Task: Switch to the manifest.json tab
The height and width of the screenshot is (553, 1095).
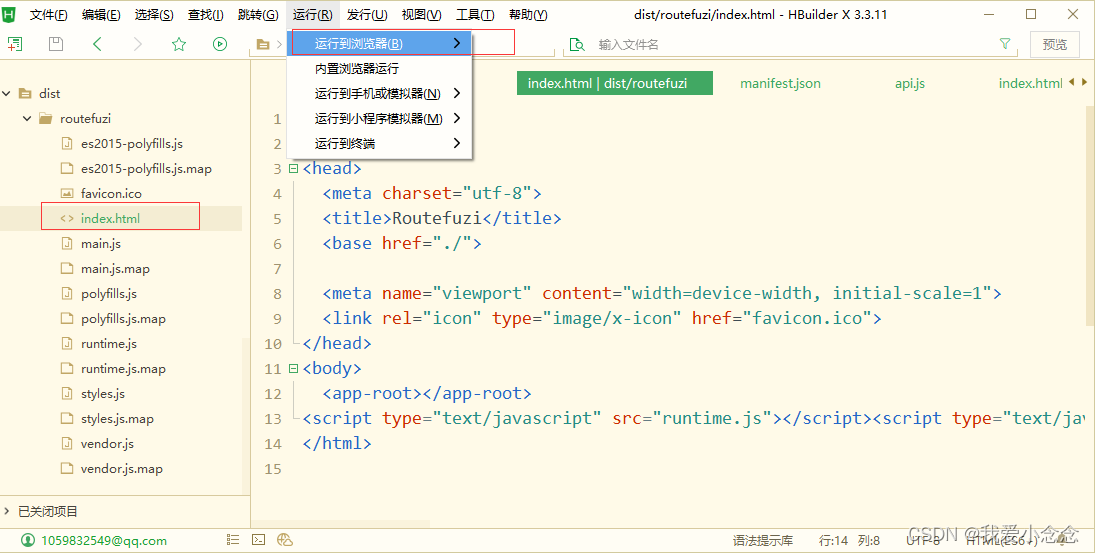Action: pos(780,83)
